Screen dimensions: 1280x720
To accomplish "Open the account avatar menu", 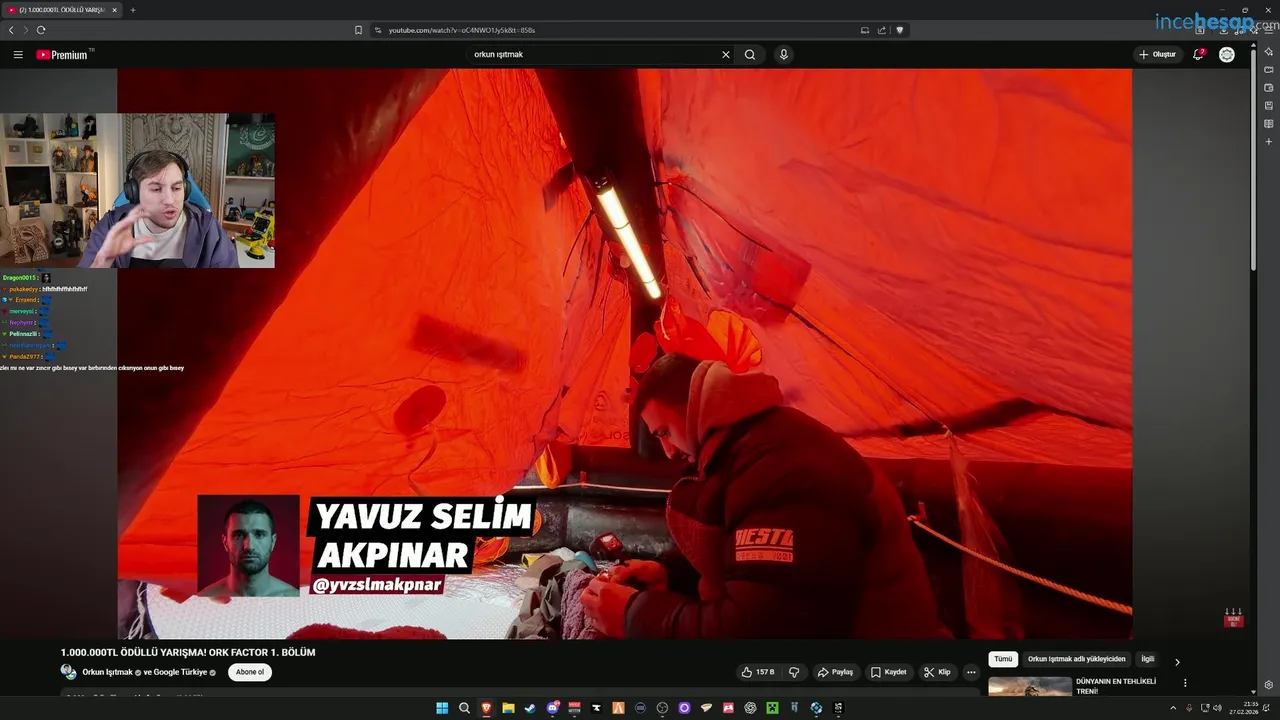I will coord(1227,54).
